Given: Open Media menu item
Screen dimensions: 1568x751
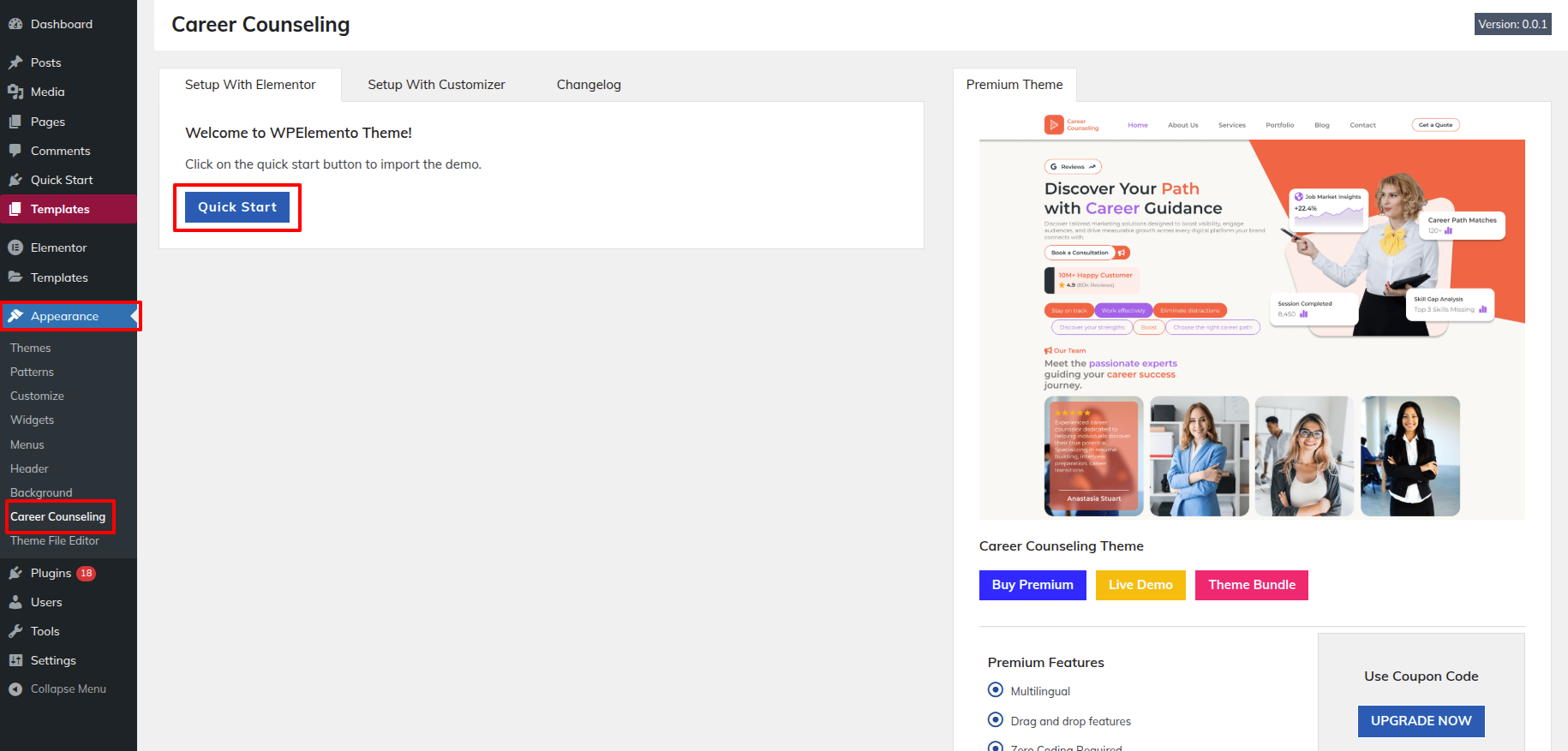Looking at the screenshot, I should point(69,92).
